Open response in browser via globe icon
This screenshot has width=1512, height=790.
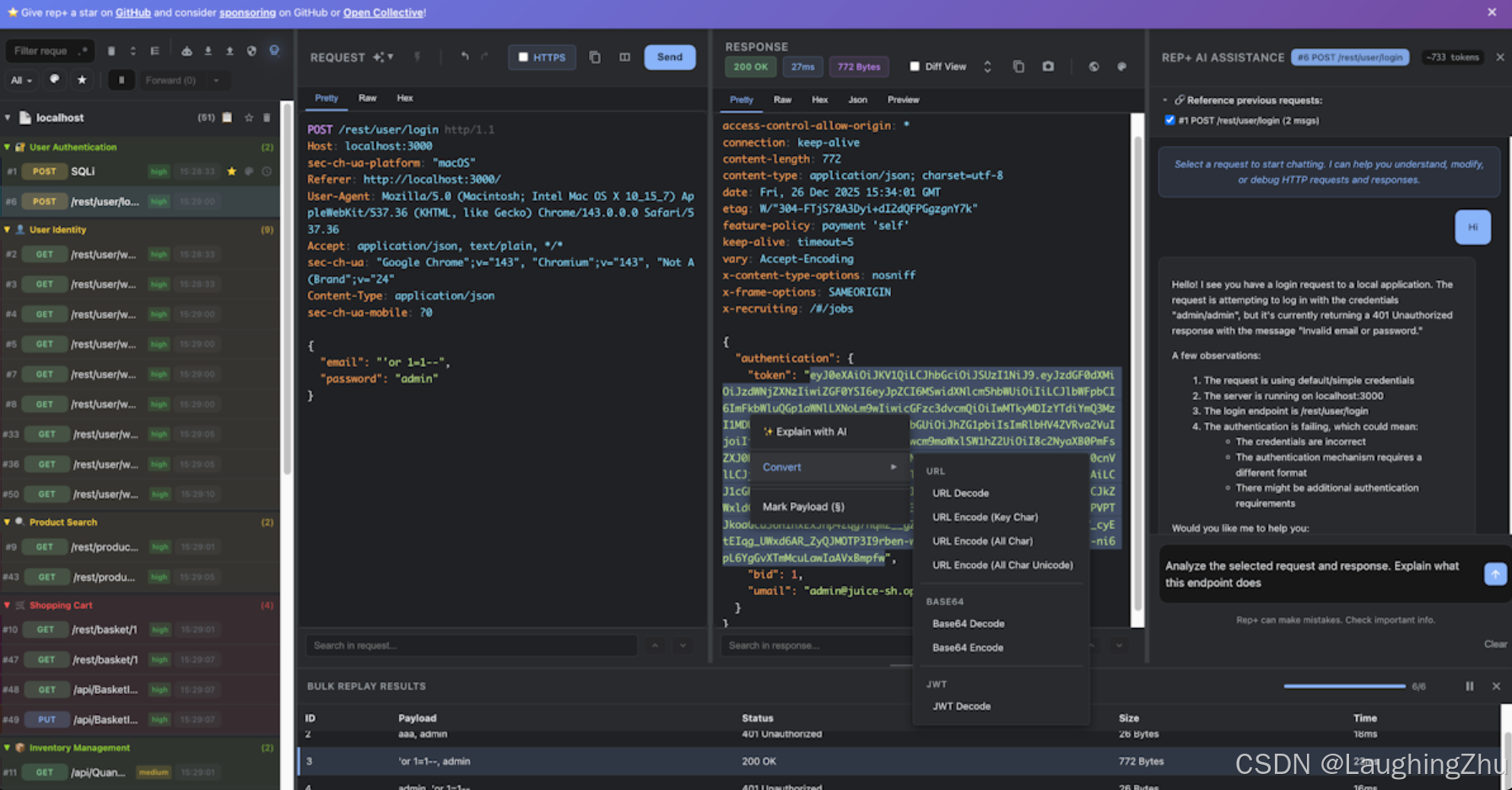point(1093,66)
